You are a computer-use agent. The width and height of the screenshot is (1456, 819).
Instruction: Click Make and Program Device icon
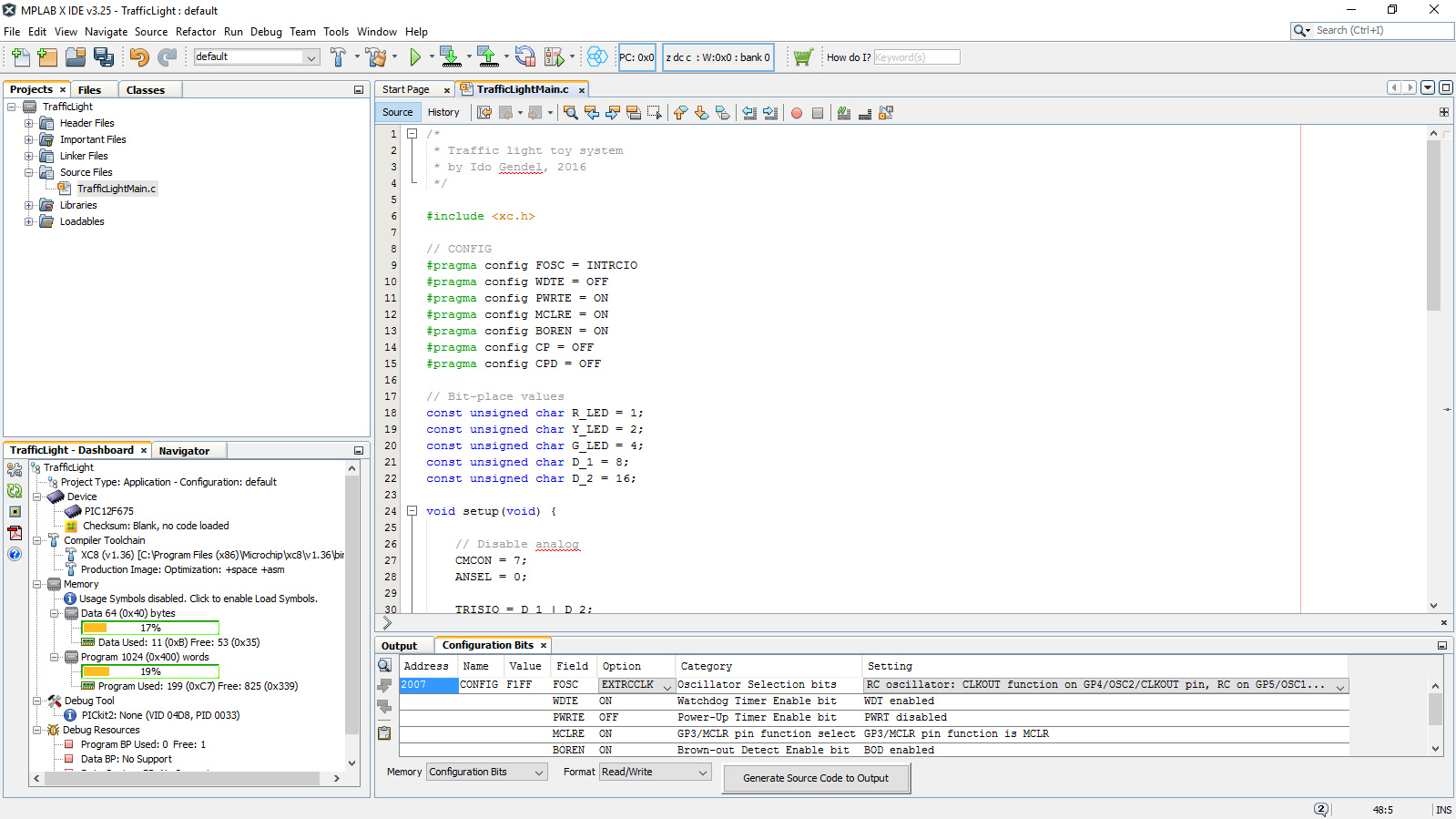pyautogui.click(x=450, y=57)
